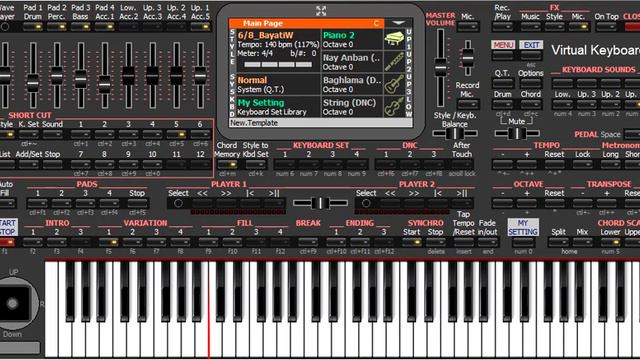Select Keyboard Set button 1

pos(285,164)
